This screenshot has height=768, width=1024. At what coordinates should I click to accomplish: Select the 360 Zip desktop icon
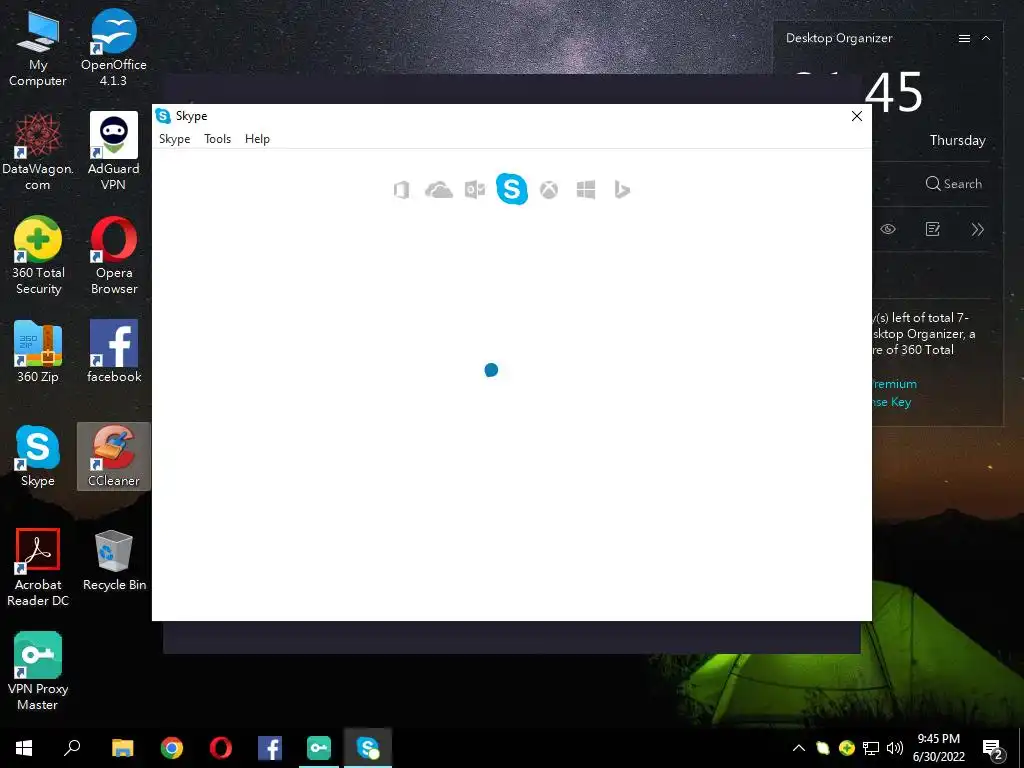[x=38, y=351]
